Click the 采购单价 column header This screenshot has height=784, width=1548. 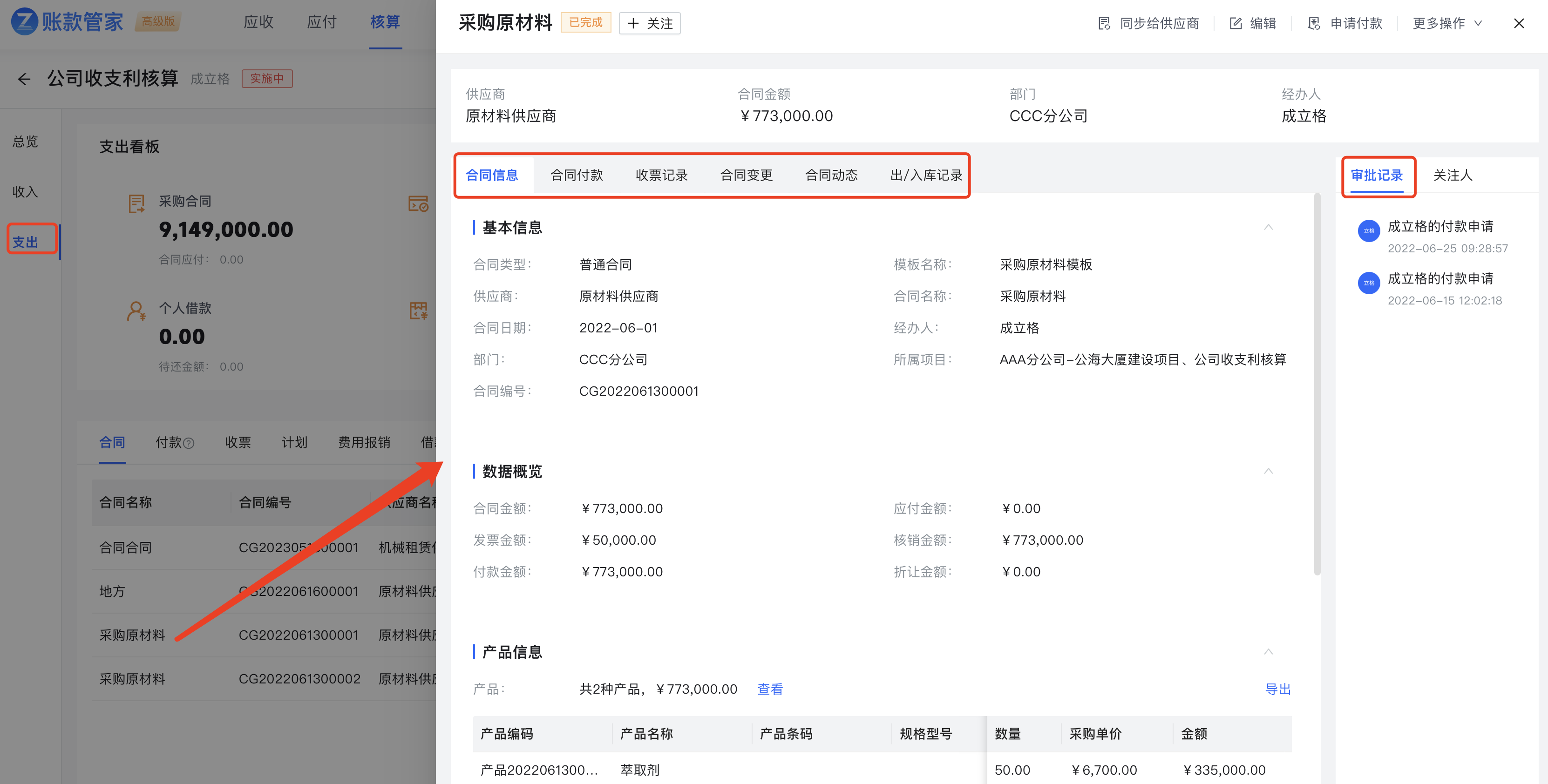(x=1095, y=734)
